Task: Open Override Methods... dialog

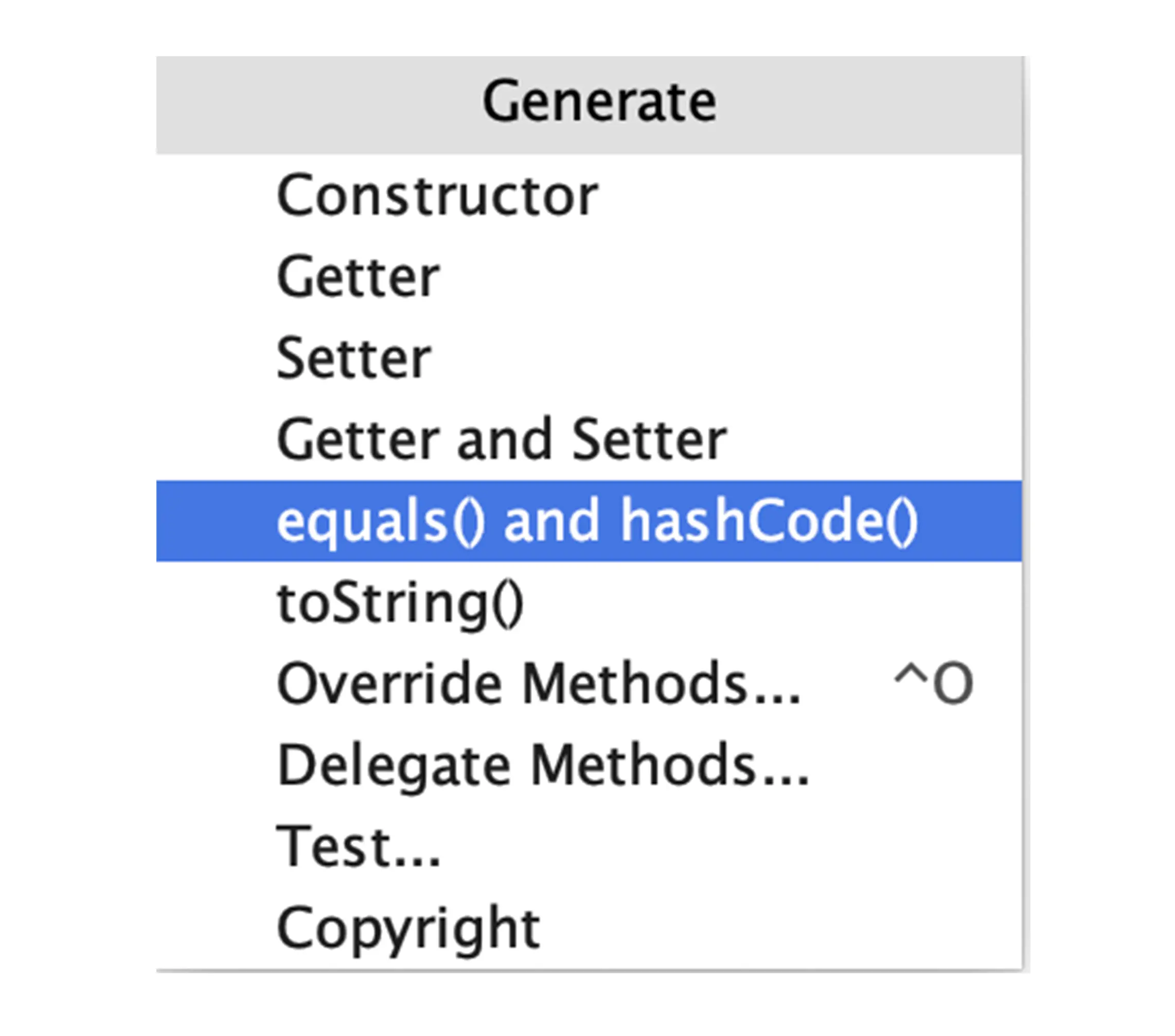Action: click(589, 684)
